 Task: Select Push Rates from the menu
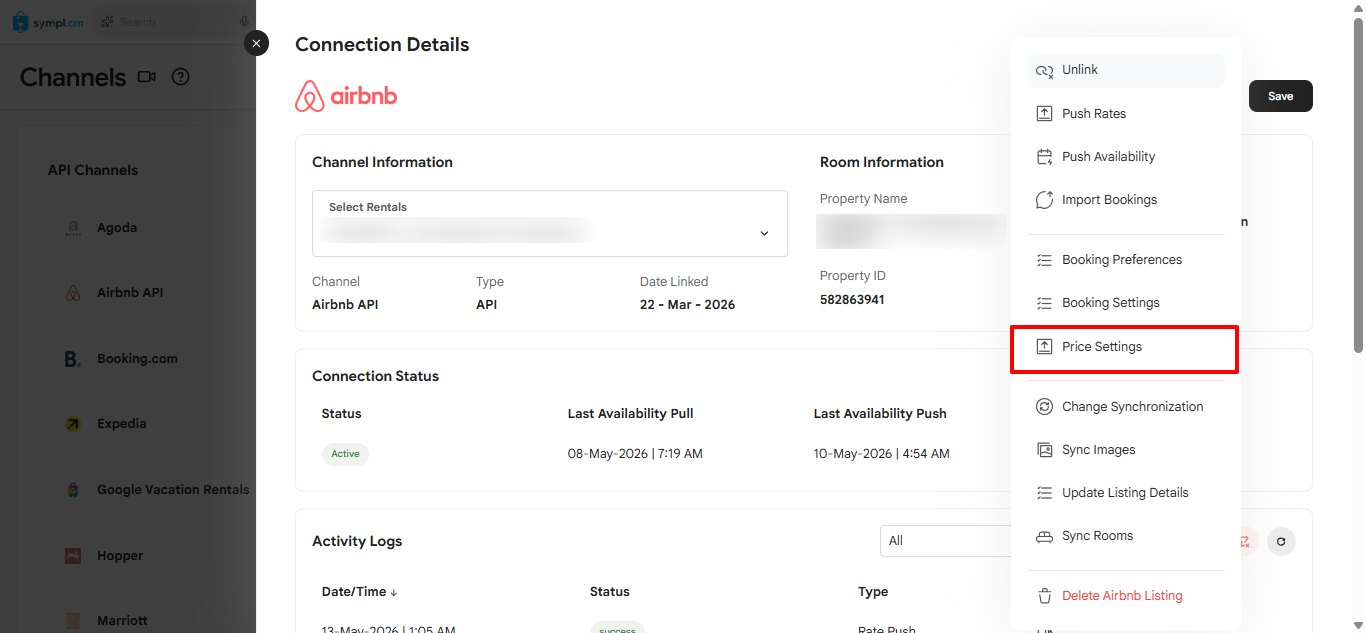(1125, 113)
